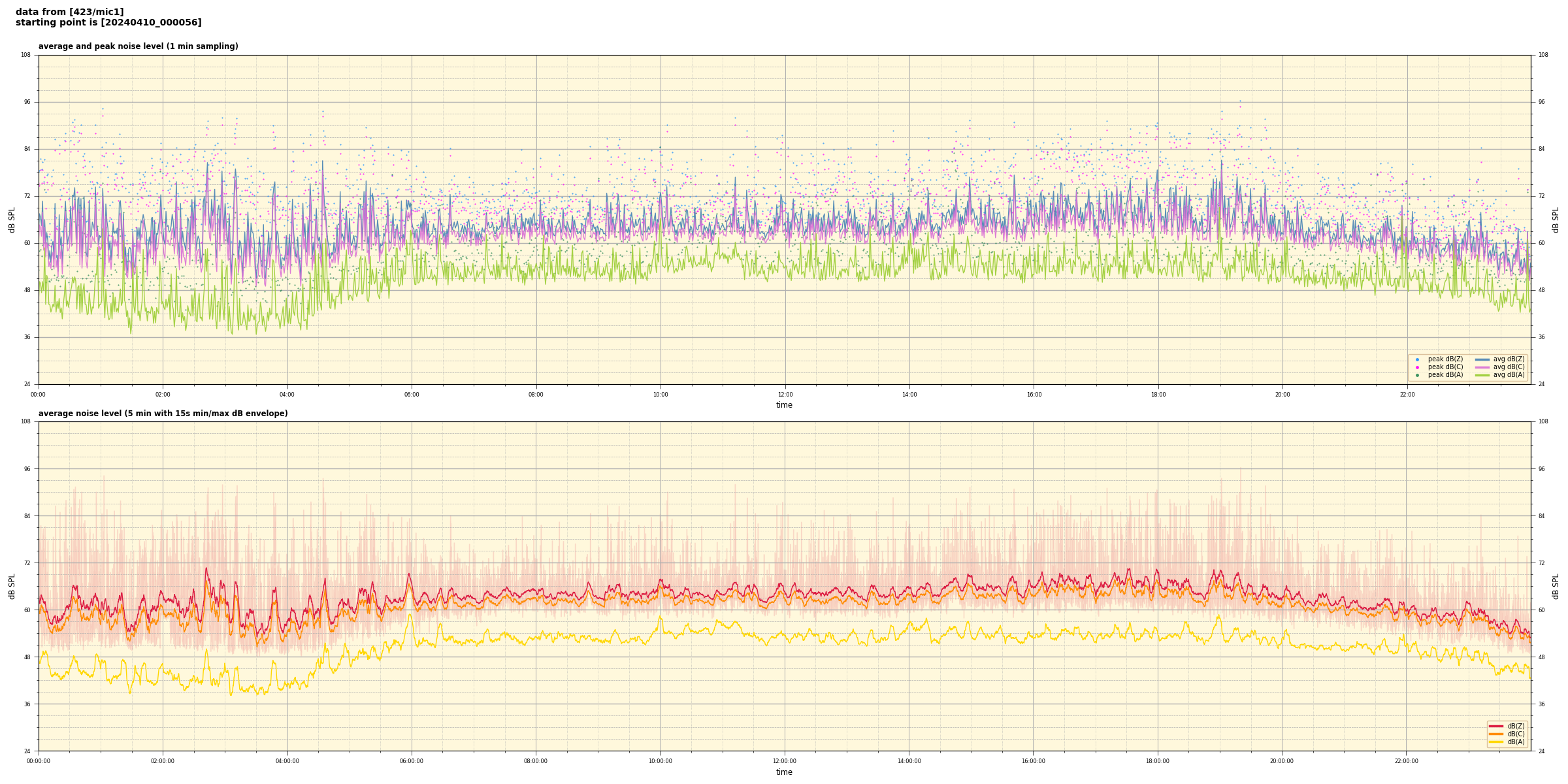Viewport: 1568px width, 784px height.
Task: Click the 12:00 tick on top chart x-axis
Action: (x=785, y=395)
